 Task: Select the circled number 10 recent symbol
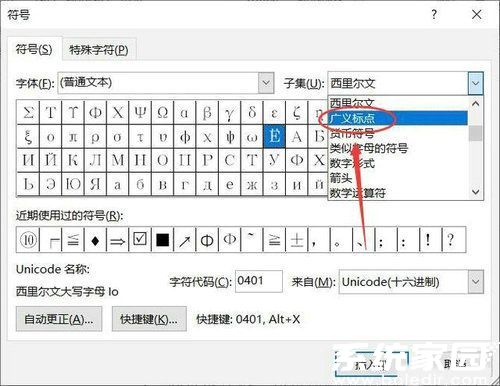[x=28, y=240]
